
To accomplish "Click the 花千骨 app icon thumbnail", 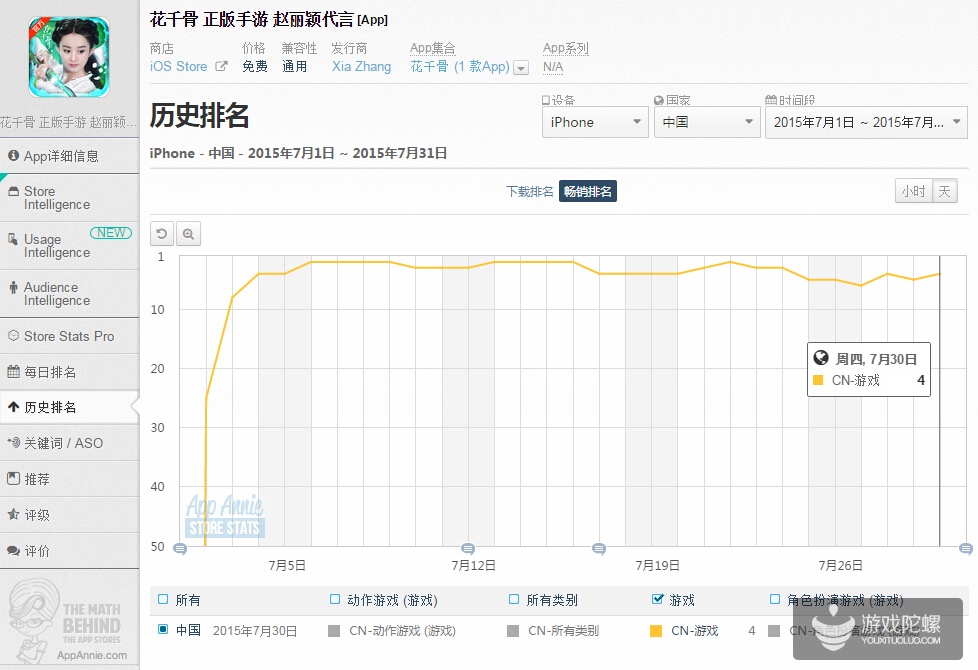I will (x=68, y=57).
